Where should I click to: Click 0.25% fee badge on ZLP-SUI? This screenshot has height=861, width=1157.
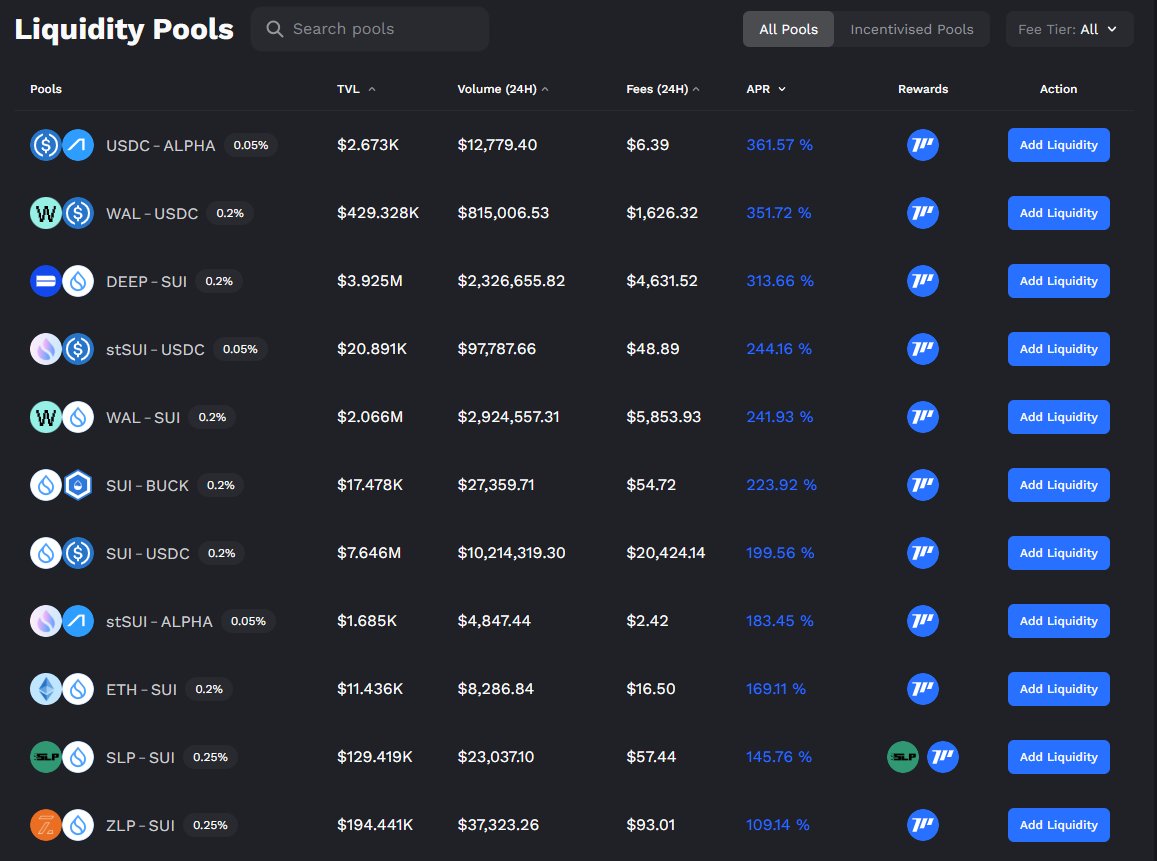210,825
